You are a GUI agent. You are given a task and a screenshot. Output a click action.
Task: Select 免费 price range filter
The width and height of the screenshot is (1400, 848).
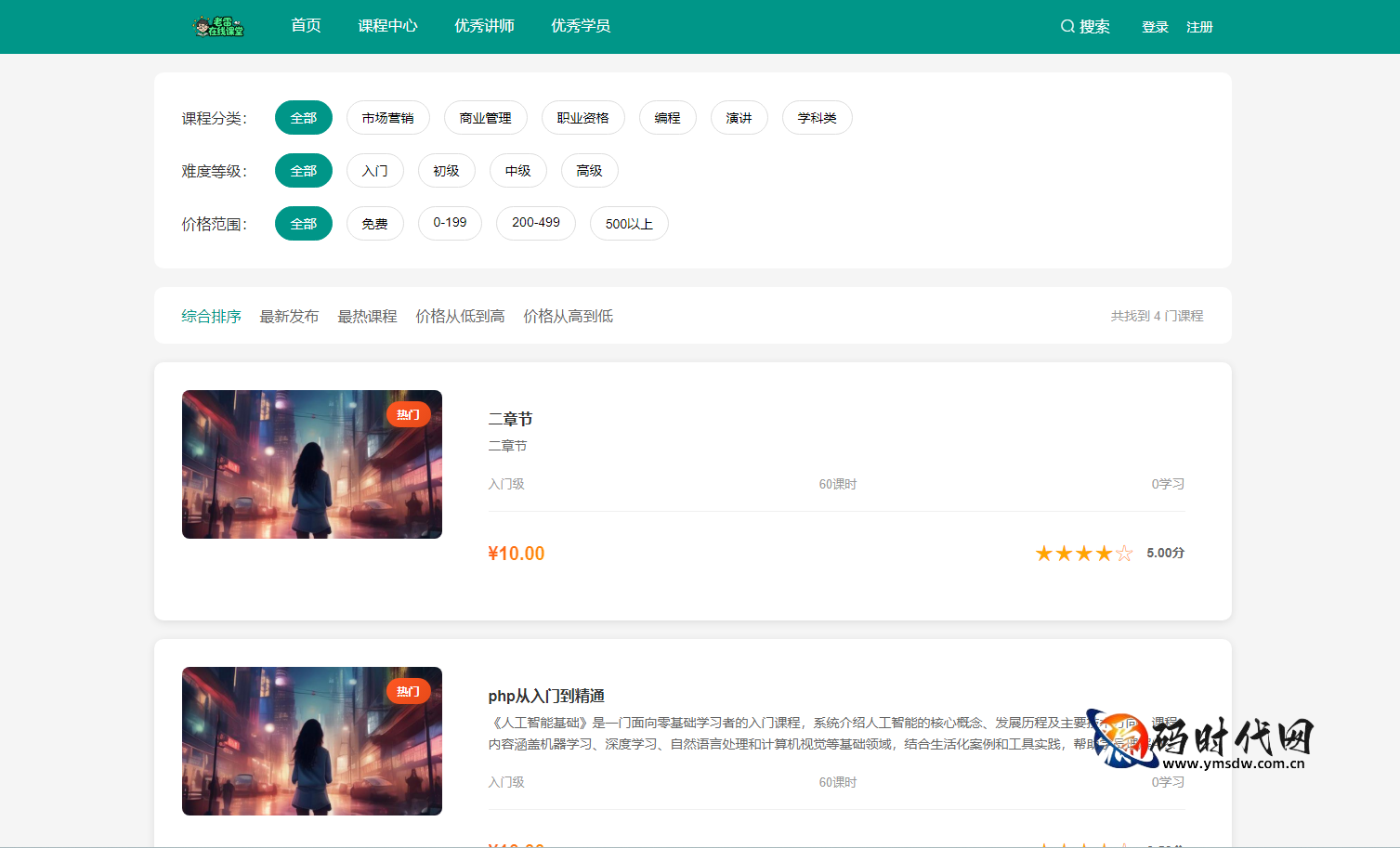(375, 224)
